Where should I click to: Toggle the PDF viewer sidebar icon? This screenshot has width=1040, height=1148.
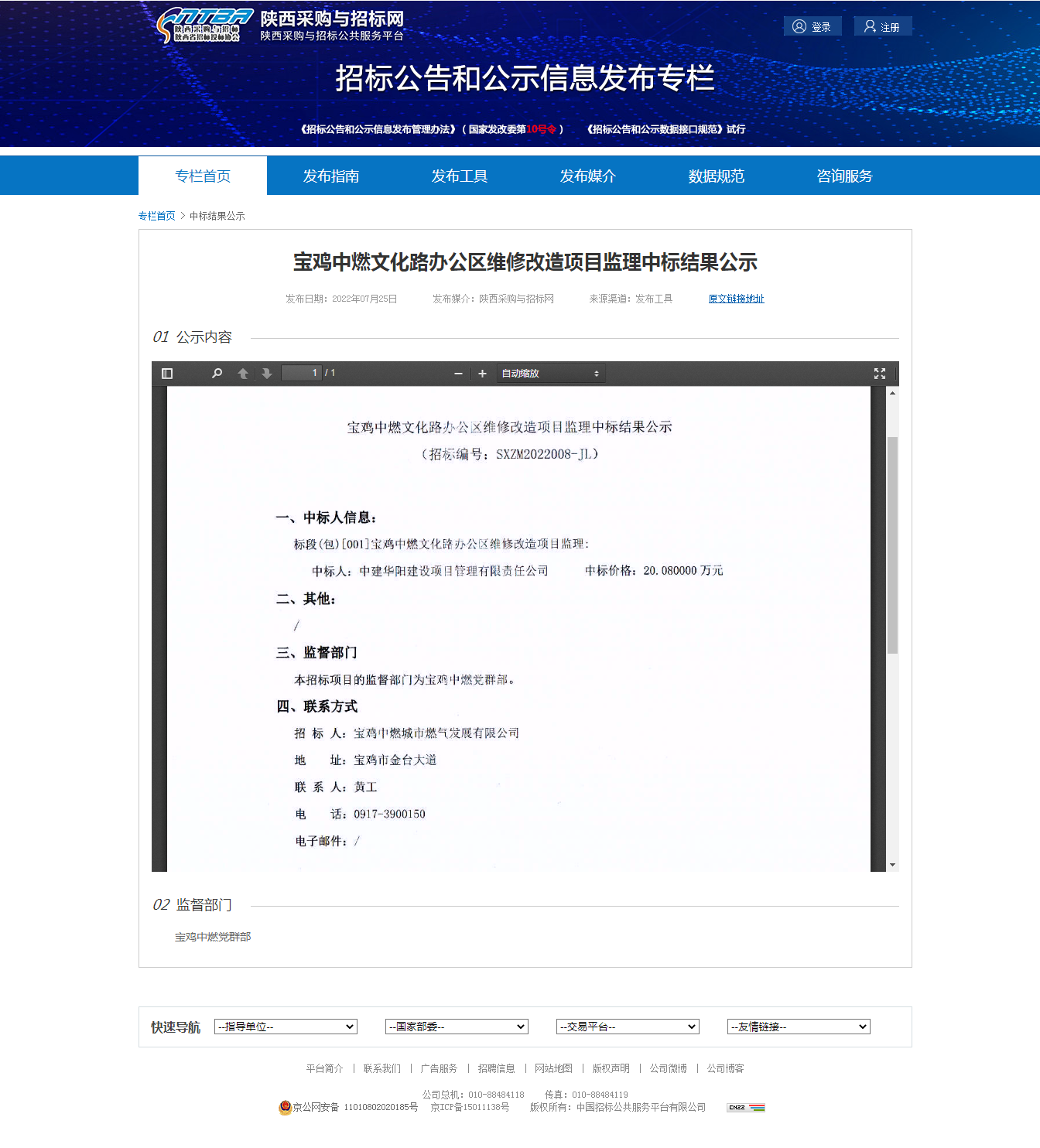[166, 374]
